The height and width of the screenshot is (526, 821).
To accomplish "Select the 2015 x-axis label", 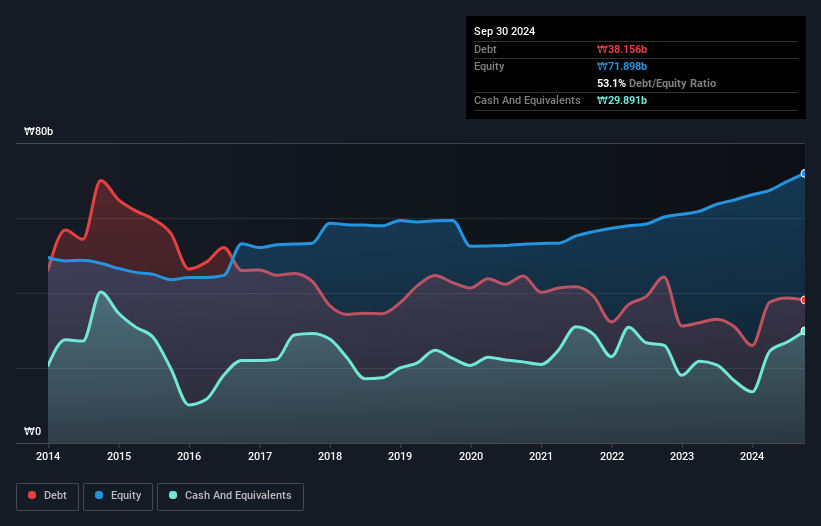I will (119, 456).
